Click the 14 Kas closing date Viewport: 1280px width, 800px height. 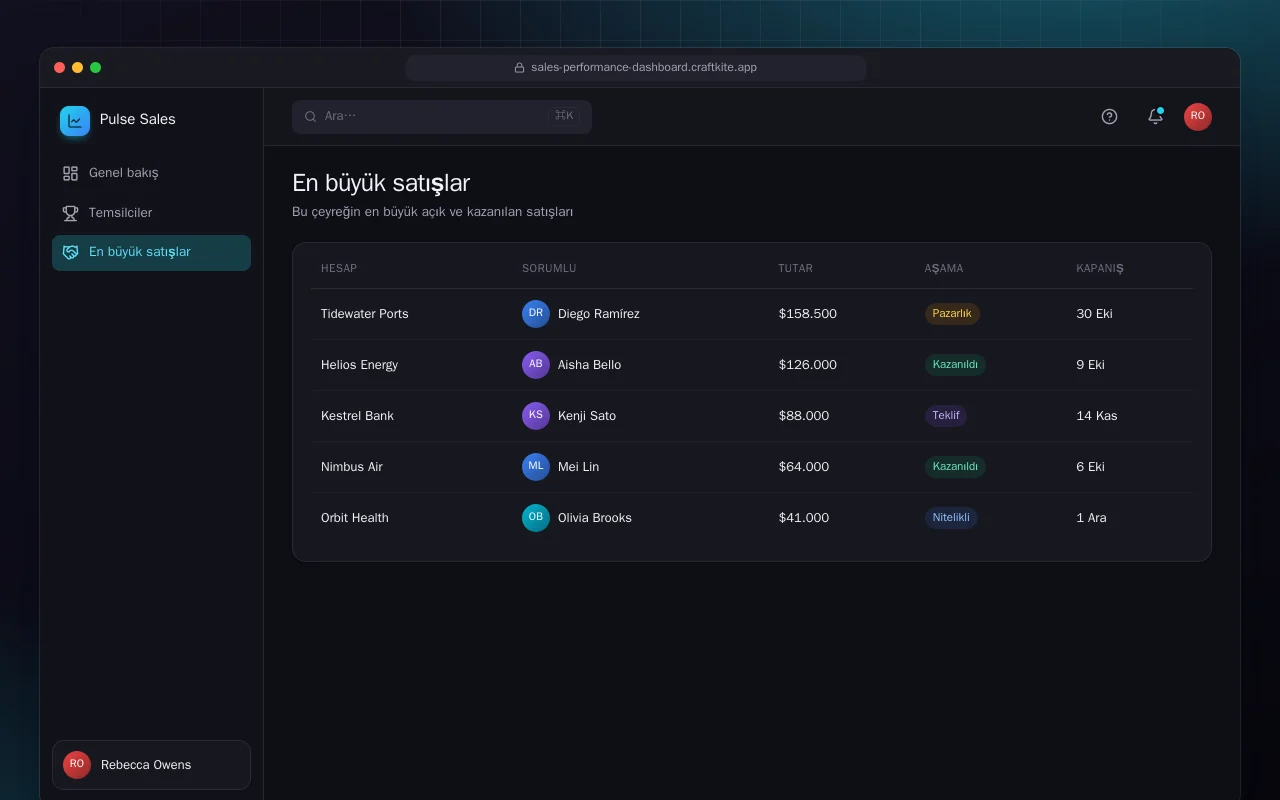(1097, 416)
